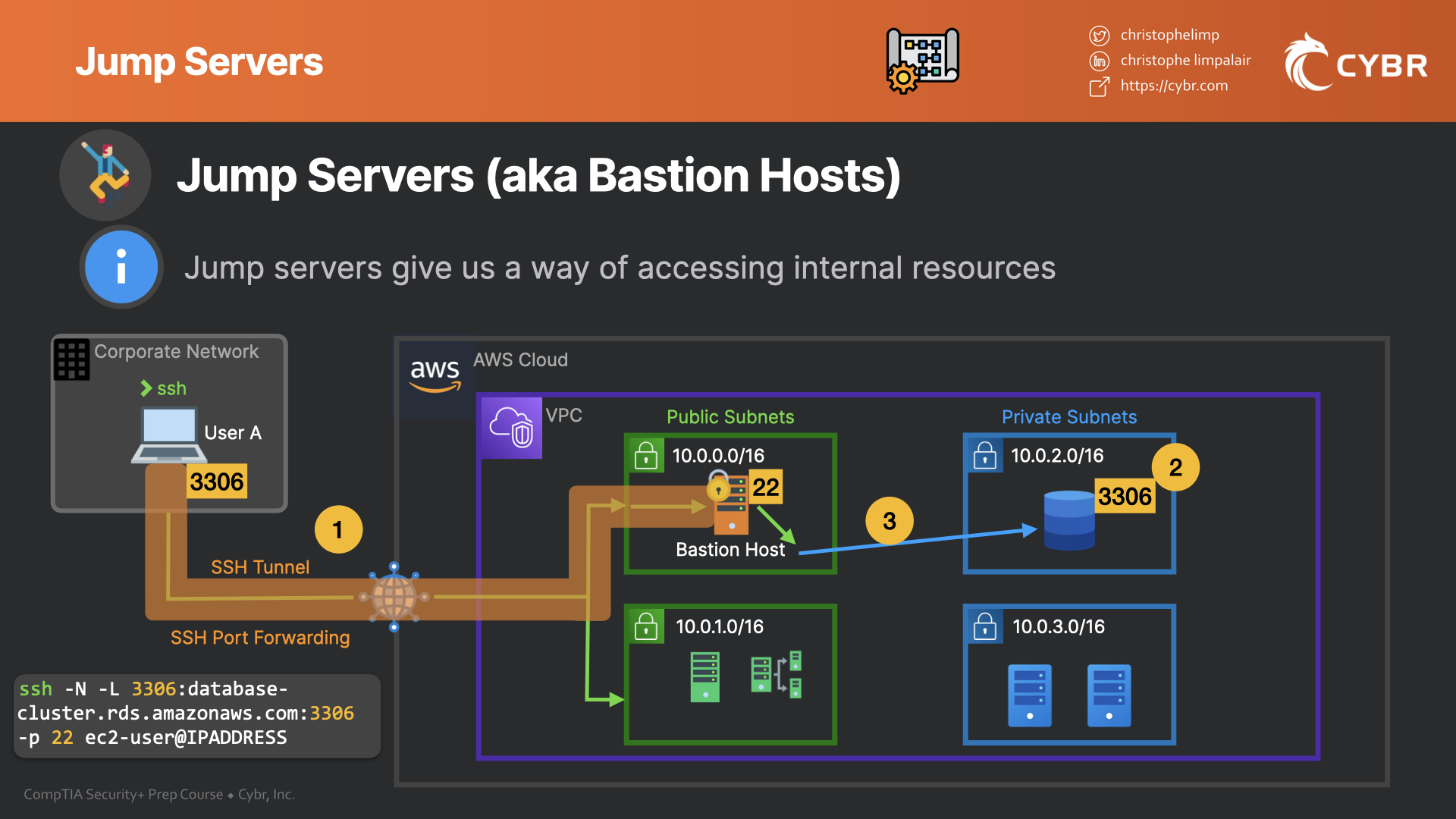Click the blueprint gear icon in header

click(x=922, y=61)
